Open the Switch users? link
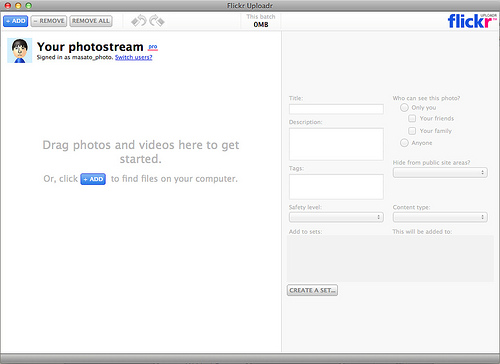 point(134,57)
